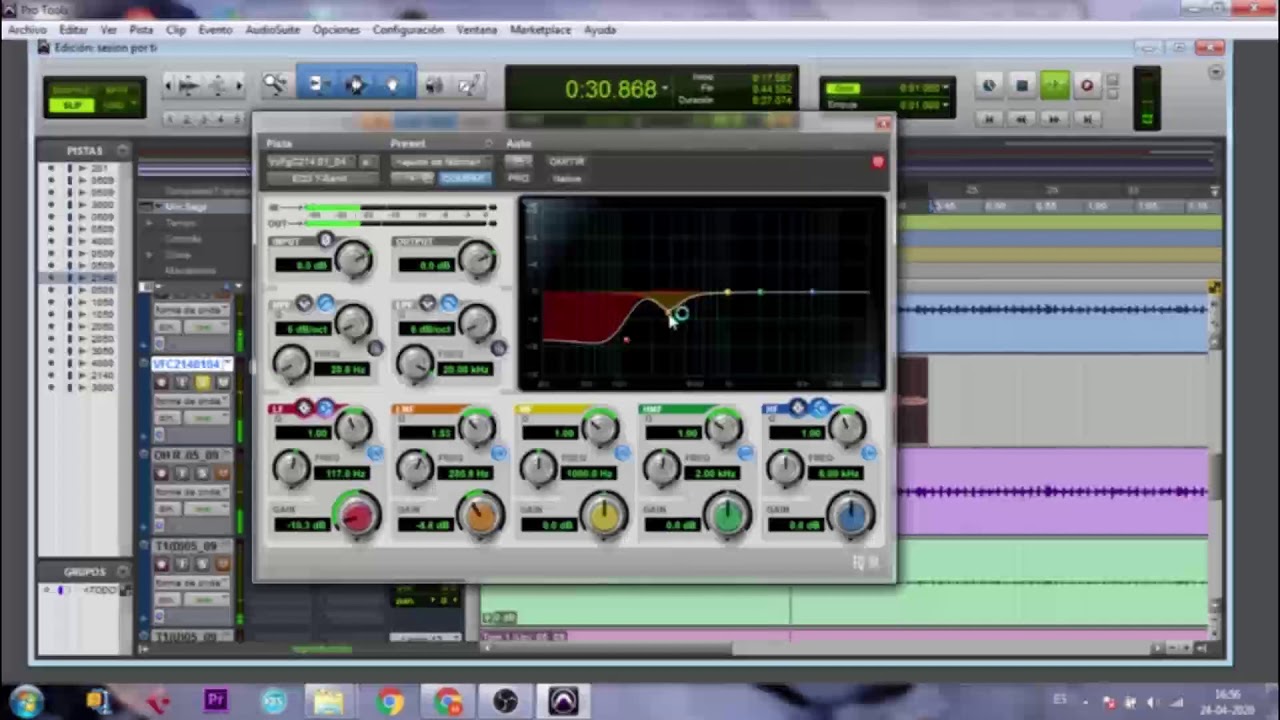Select the Zoomer tool in toolbar
Screen dimensions: 1280x720
[275, 86]
